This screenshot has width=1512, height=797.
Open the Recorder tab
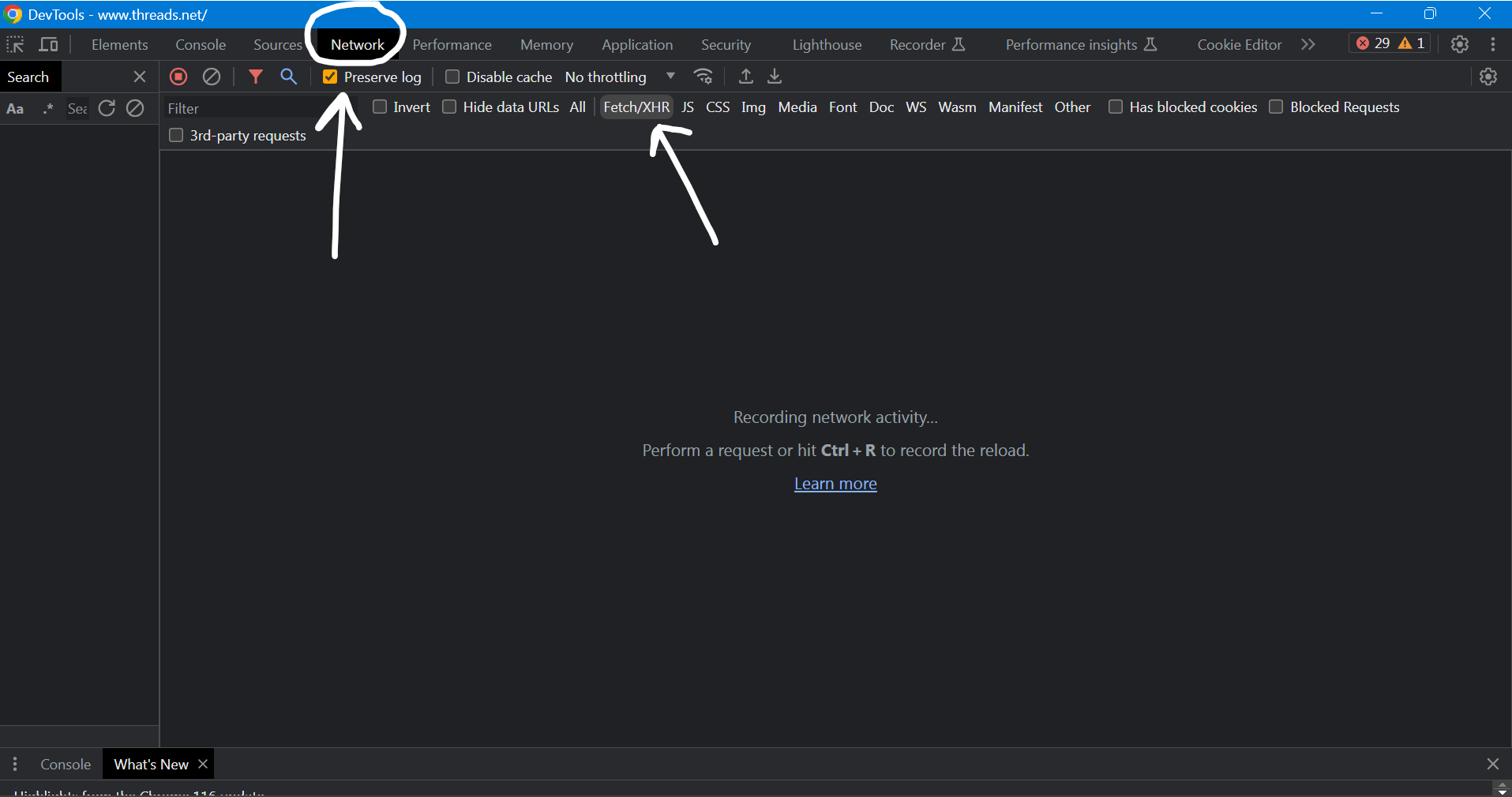927,44
